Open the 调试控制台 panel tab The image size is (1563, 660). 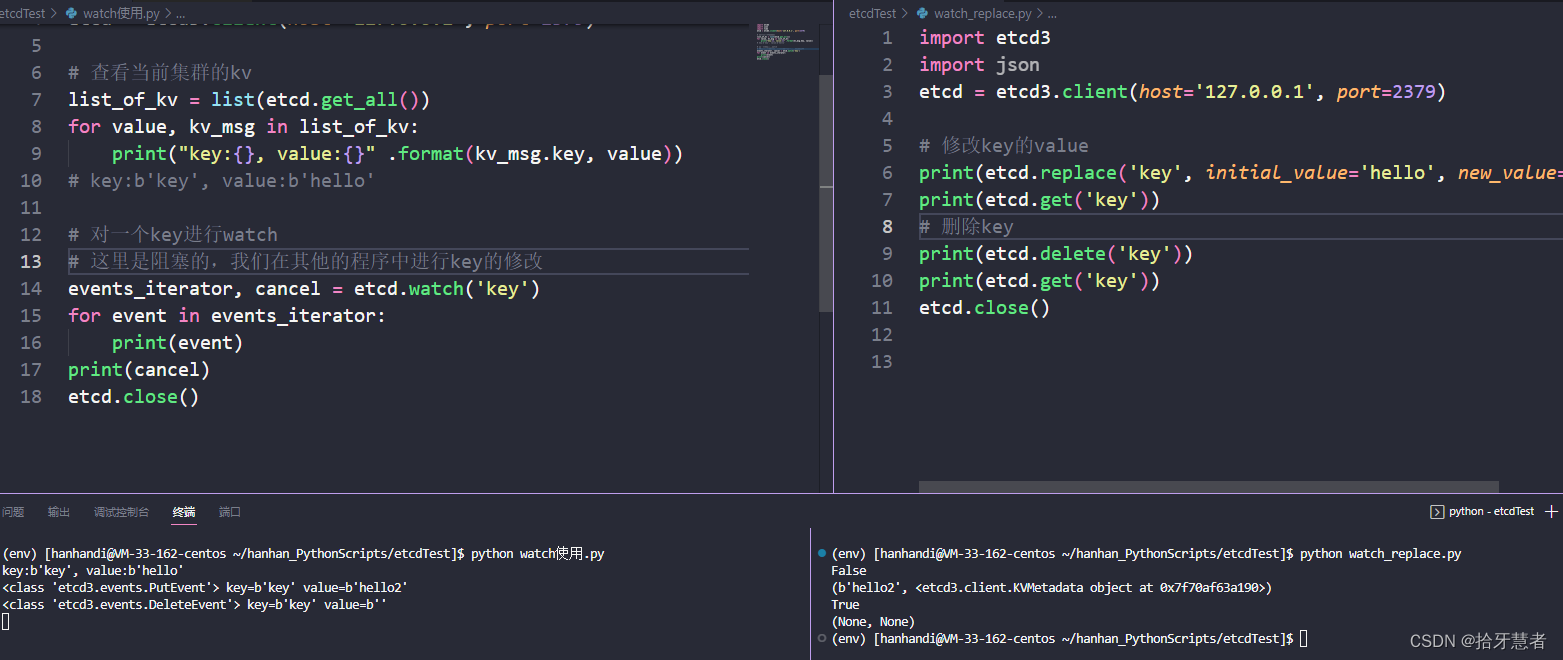(x=121, y=512)
